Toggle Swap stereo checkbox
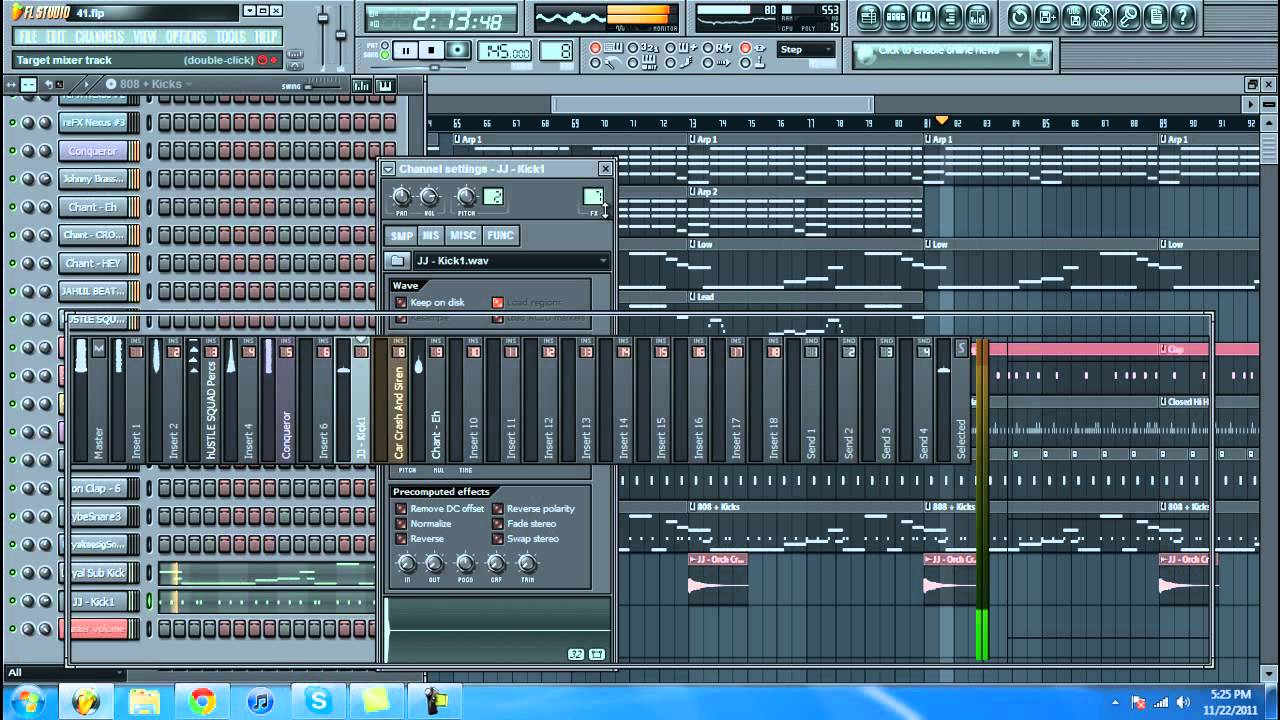The image size is (1280, 720). point(498,539)
